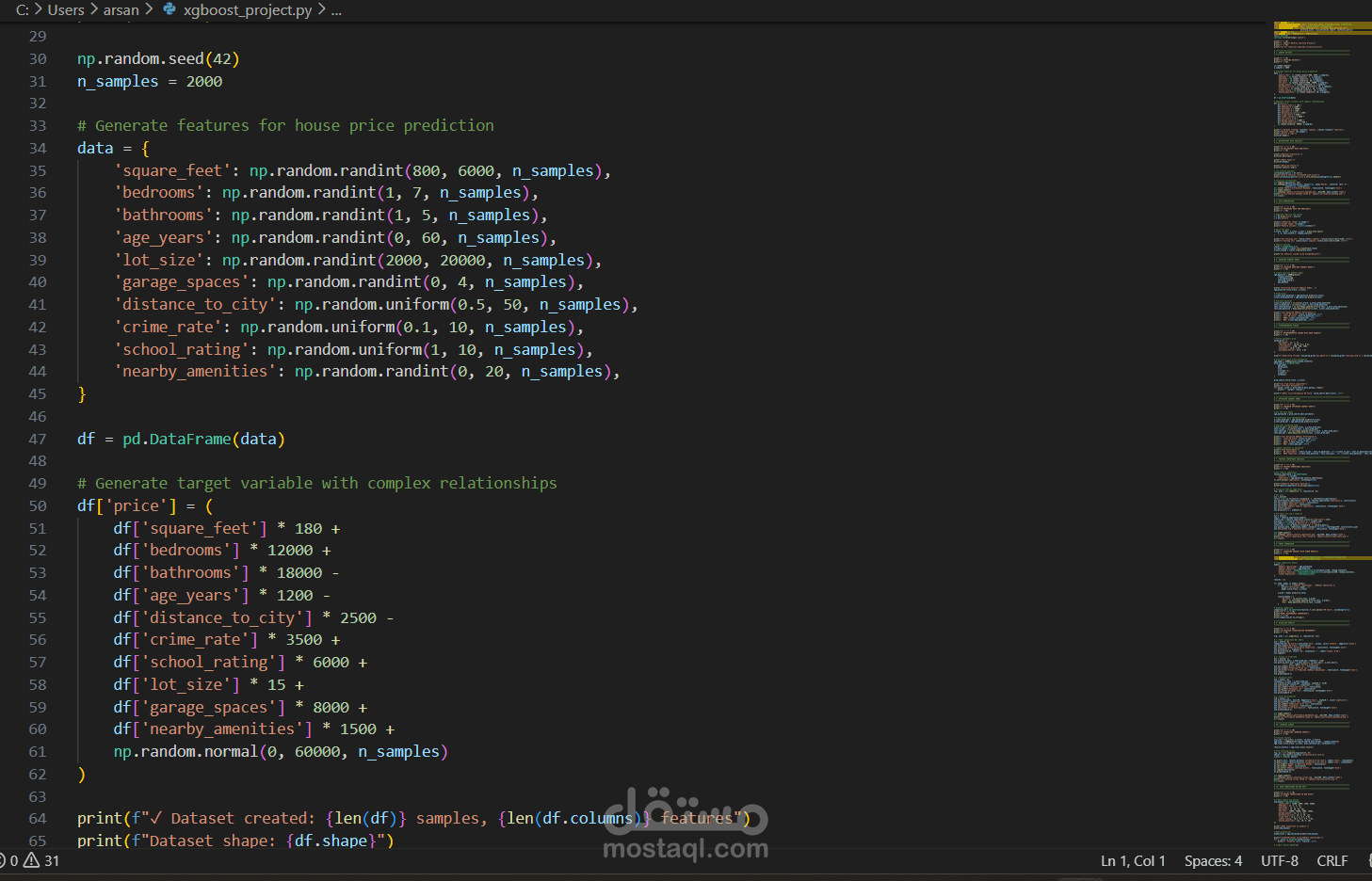Change line endings via CRLF
The height and width of the screenshot is (881, 1372).
click(x=1332, y=860)
